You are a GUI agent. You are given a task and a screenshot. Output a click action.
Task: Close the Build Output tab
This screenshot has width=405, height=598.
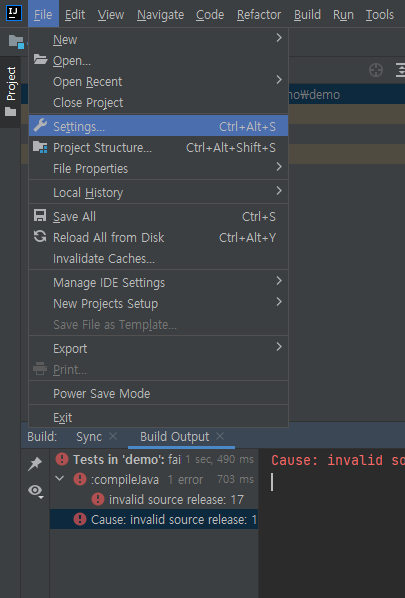click(220, 436)
